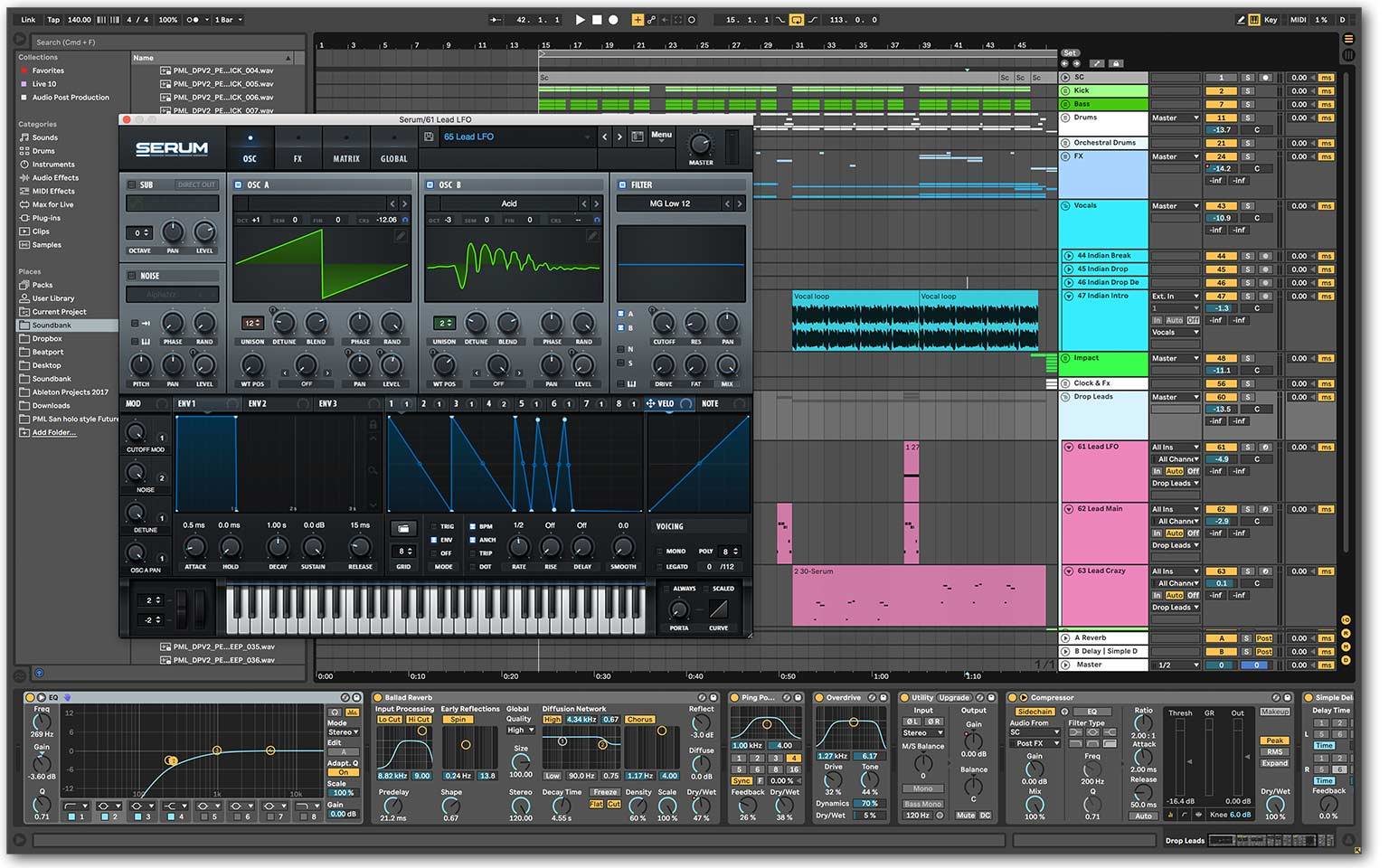Enable Draw Mode pencil icon

(x=1241, y=19)
